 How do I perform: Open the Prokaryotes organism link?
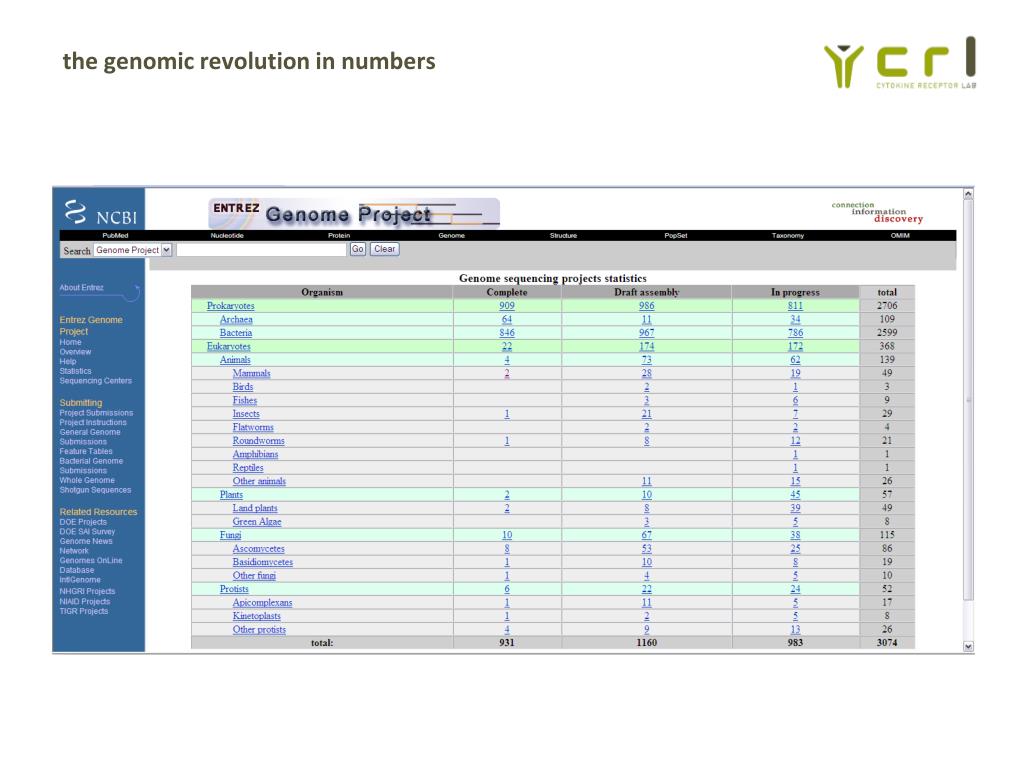231,306
